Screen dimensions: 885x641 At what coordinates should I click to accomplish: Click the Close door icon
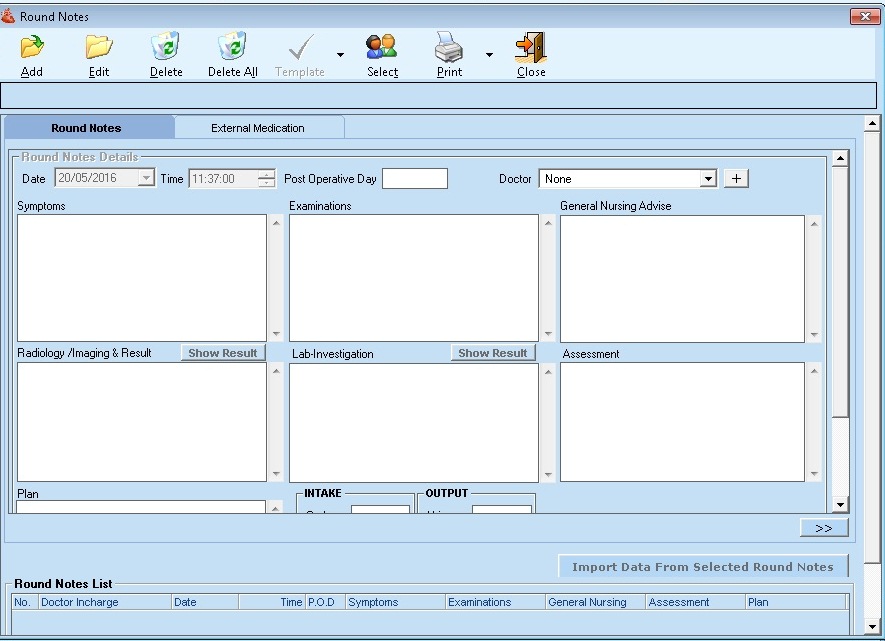531,47
